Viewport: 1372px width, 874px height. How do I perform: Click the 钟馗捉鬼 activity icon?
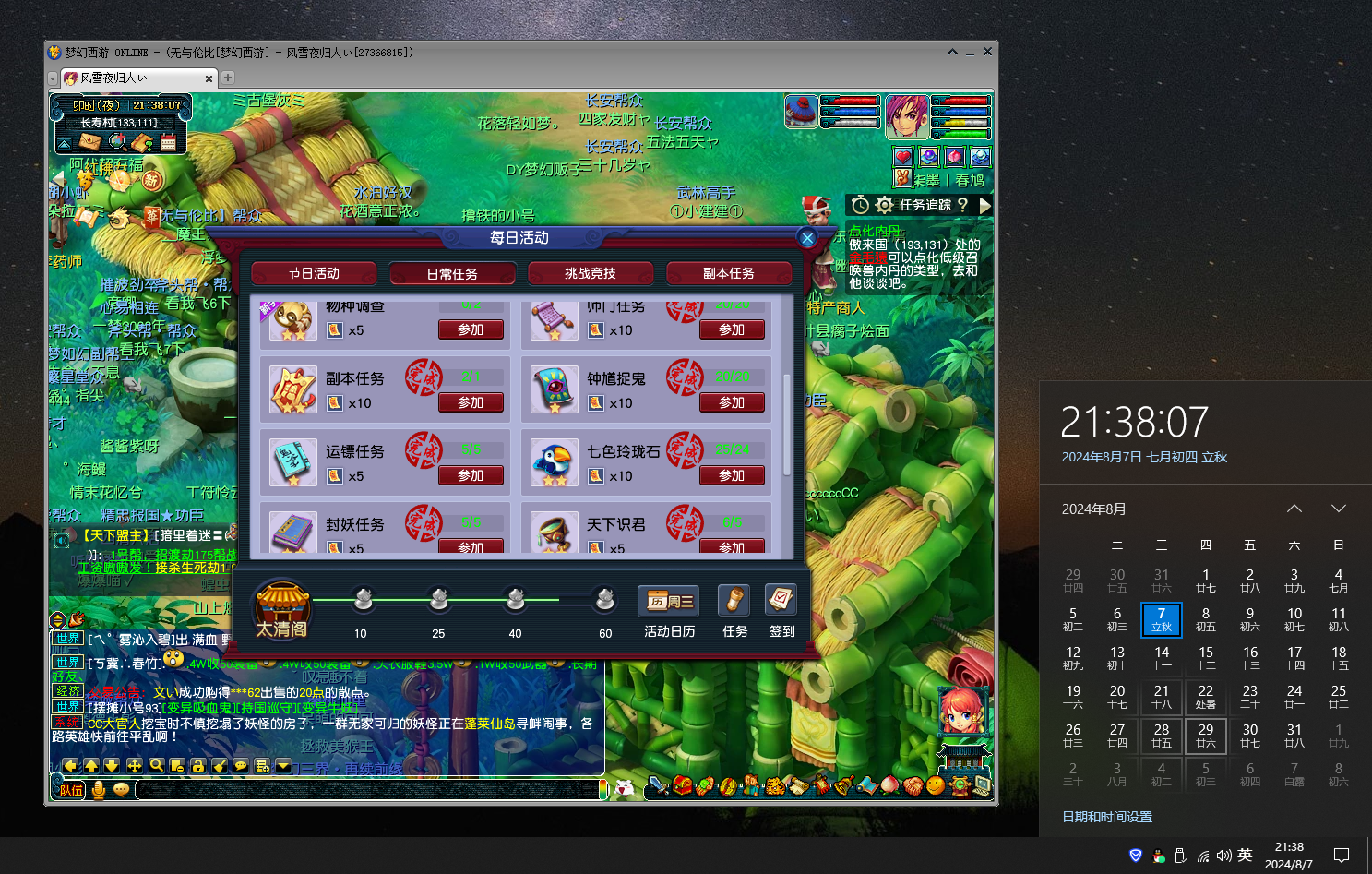click(x=555, y=389)
